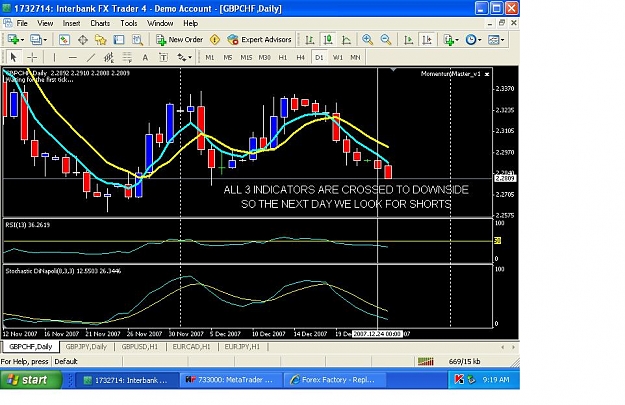This screenshot has height=405, width=625.
Task: Switch timeframe to M15
Action: coord(246,57)
